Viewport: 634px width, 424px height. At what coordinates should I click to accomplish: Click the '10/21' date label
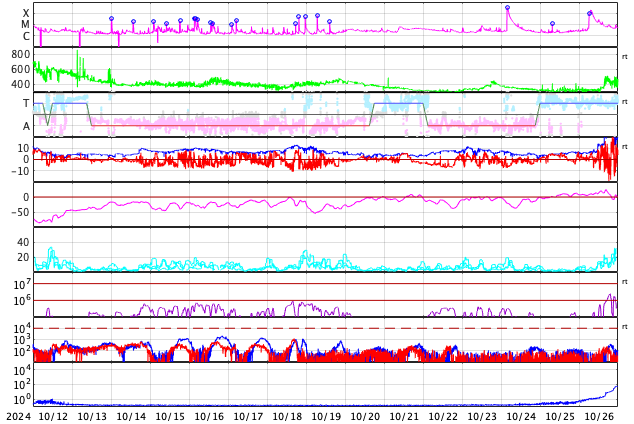click(x=404, y=416)
